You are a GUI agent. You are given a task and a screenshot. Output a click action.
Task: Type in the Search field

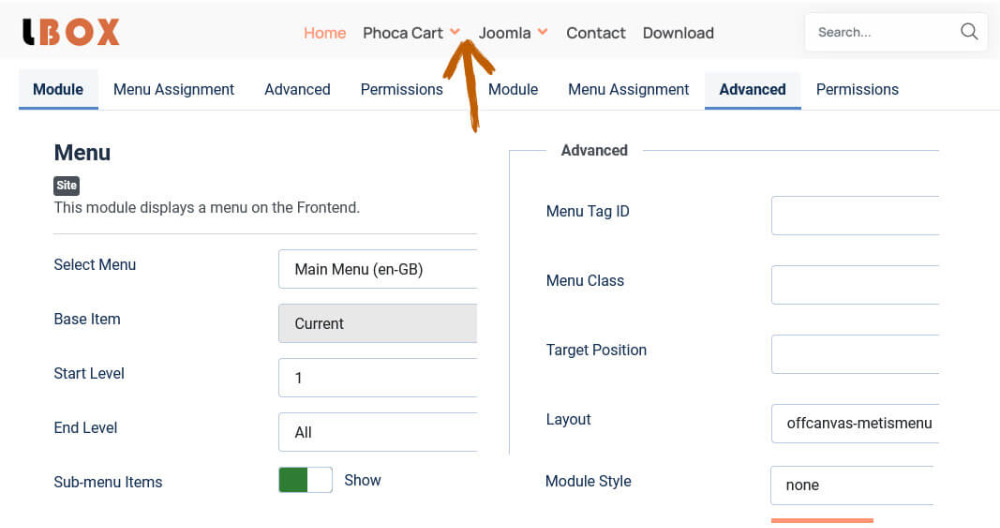pos(880,32)
